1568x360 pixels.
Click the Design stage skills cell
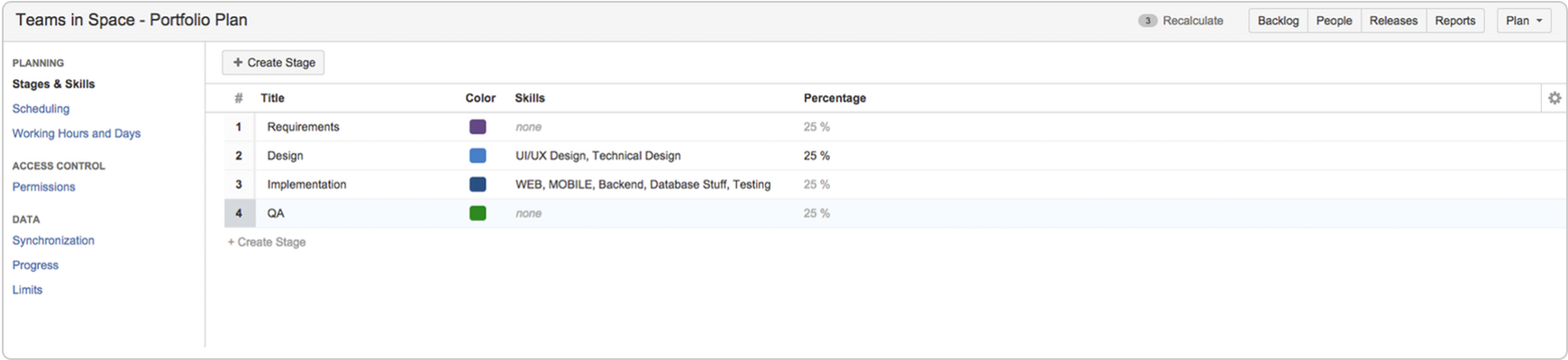click(x=598, y=156)
